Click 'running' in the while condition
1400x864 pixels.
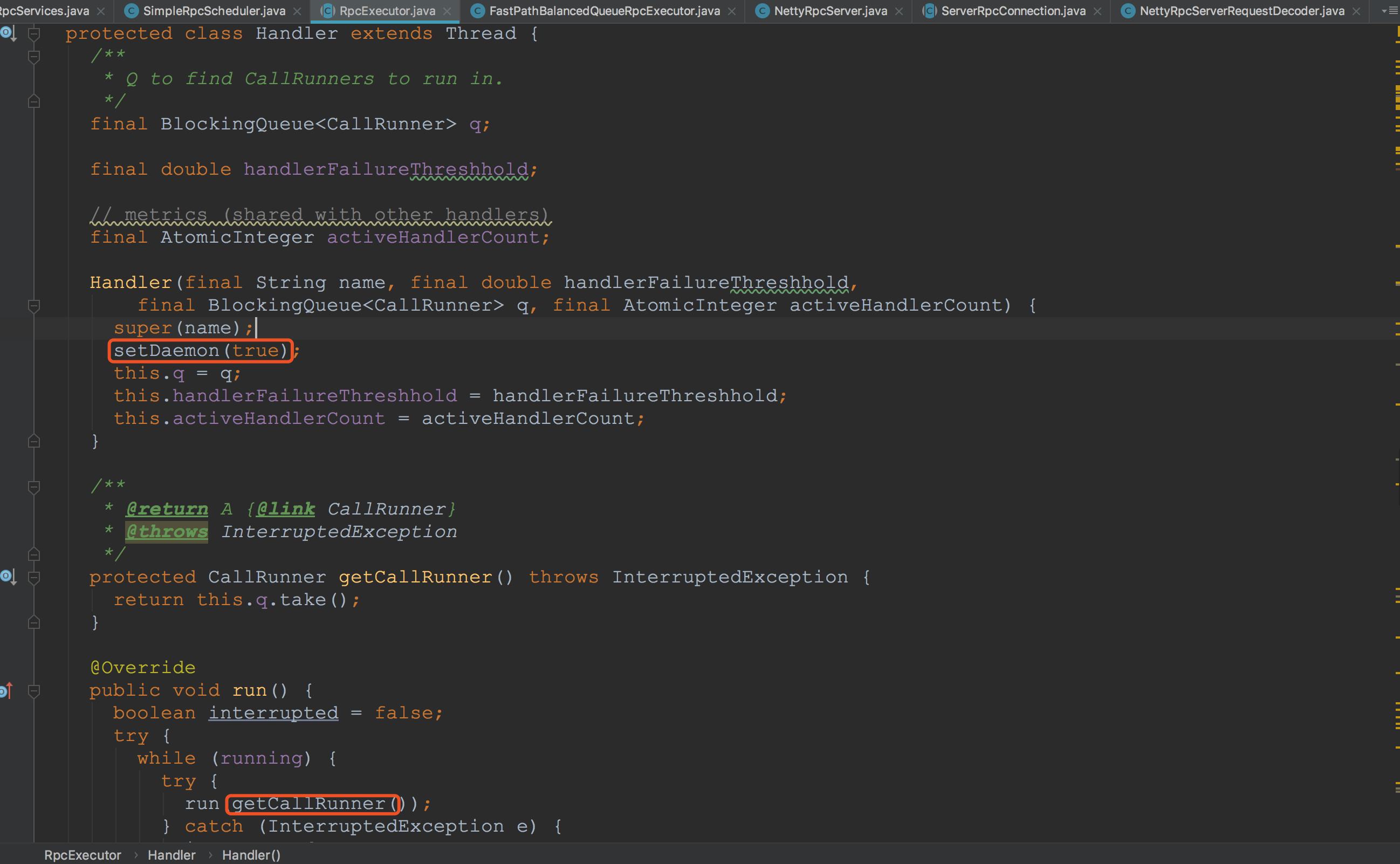[261, 758]
